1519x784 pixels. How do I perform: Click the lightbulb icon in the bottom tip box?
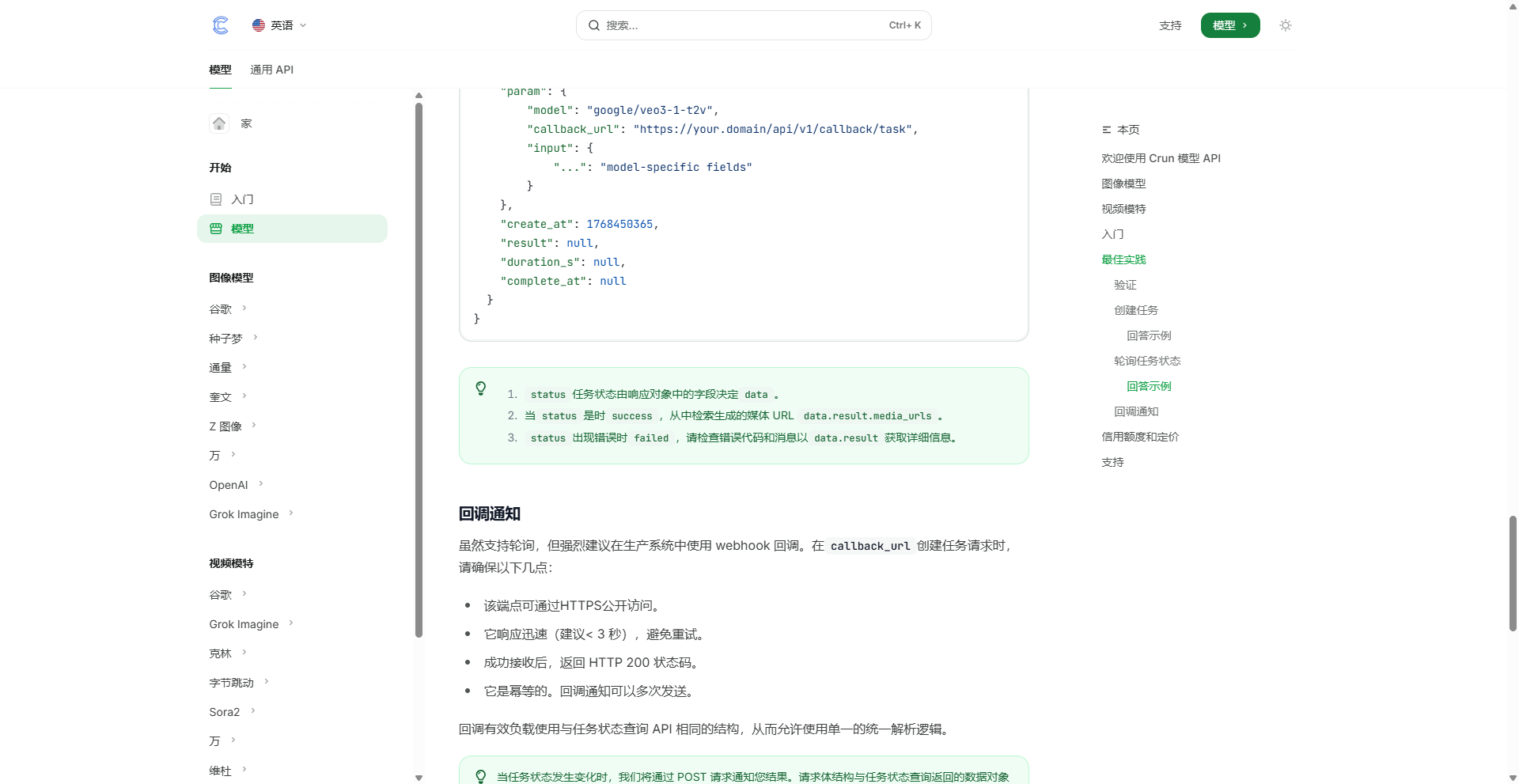[x=480, y=777]
